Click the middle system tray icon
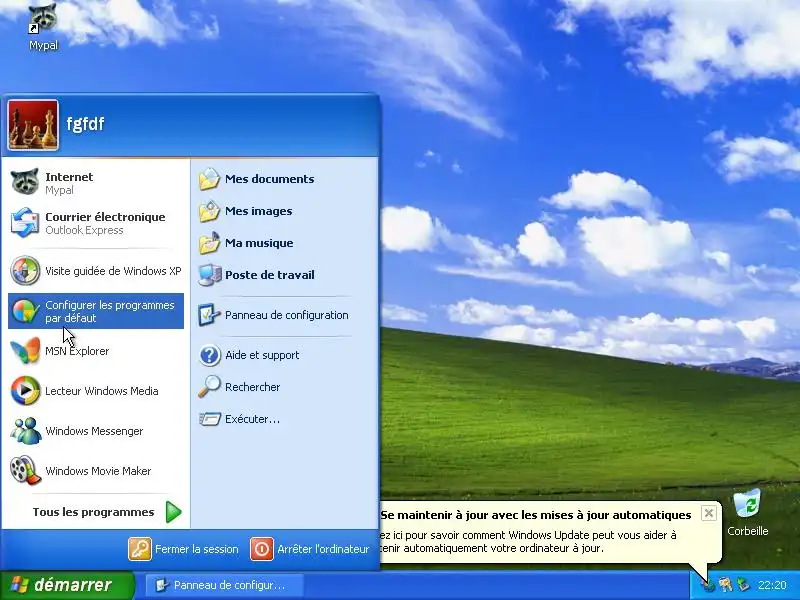The image size is (800, 600). click(x=725, y=585)
